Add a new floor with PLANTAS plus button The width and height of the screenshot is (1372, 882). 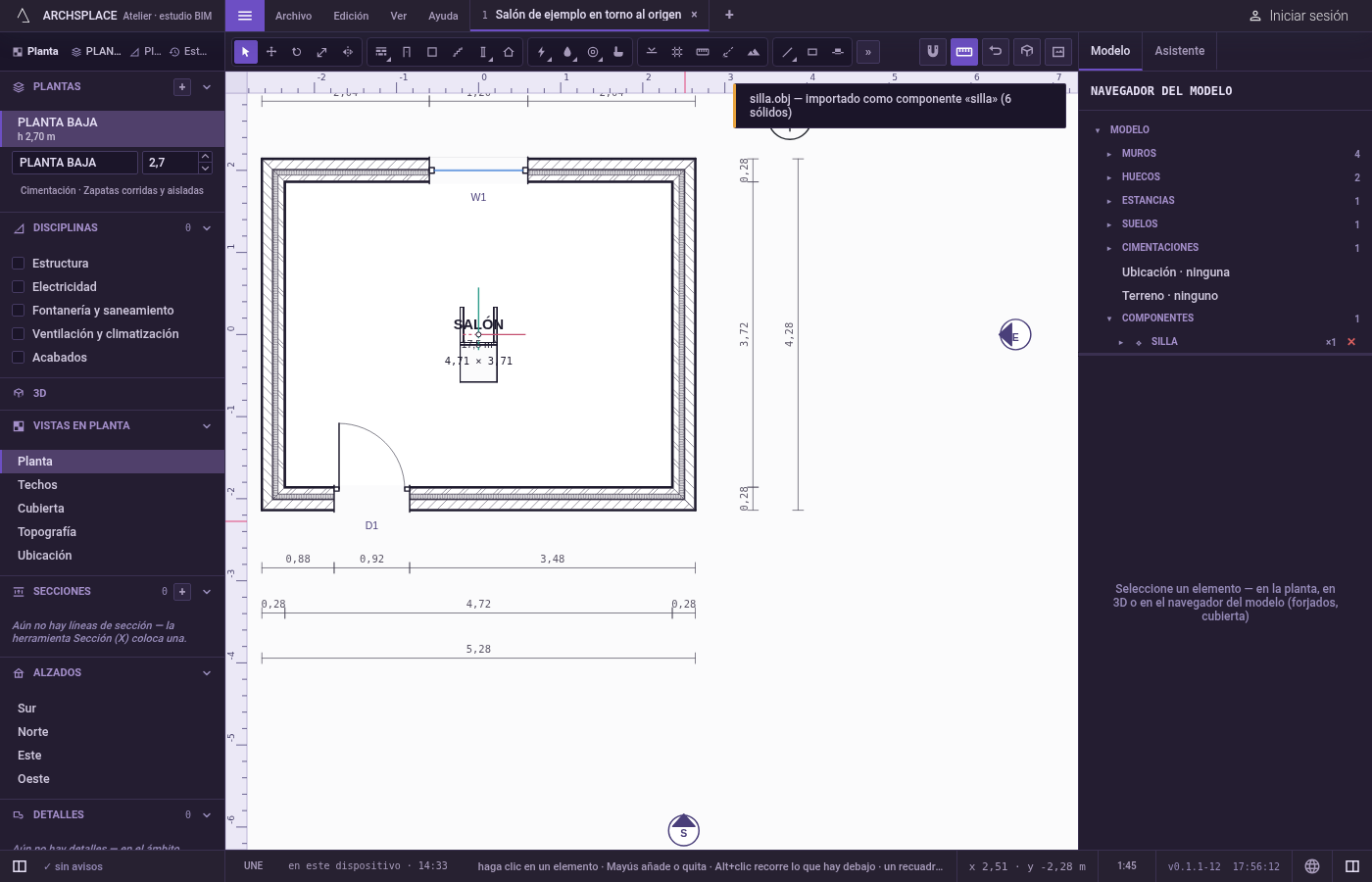[182, 87]
